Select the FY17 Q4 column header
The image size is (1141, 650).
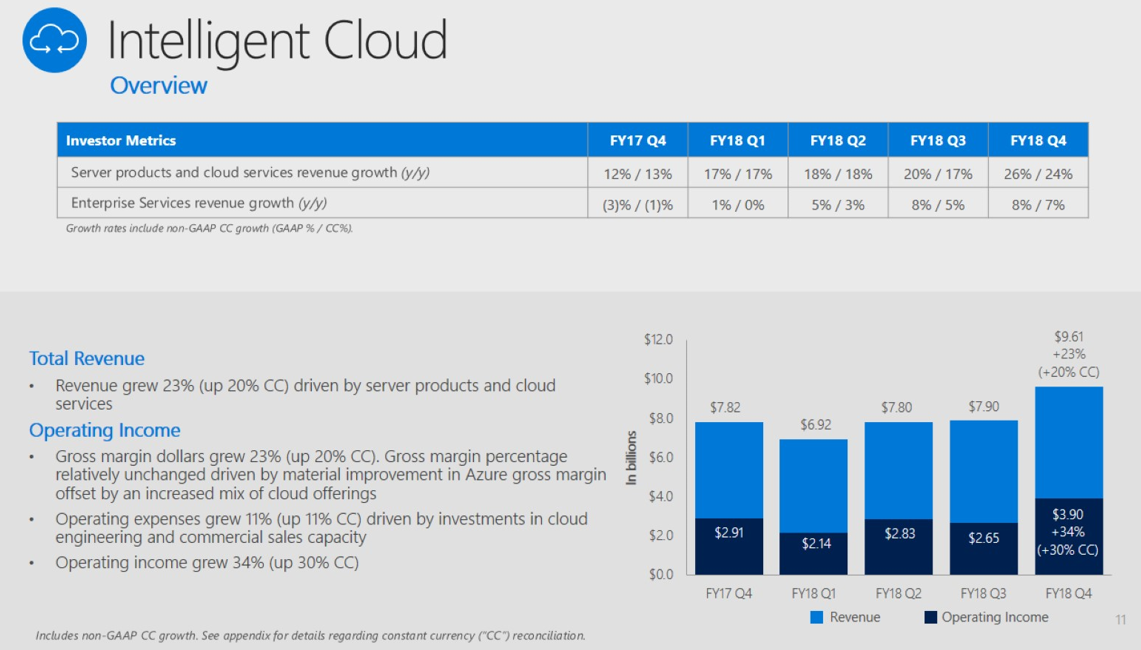coord(637,141)
